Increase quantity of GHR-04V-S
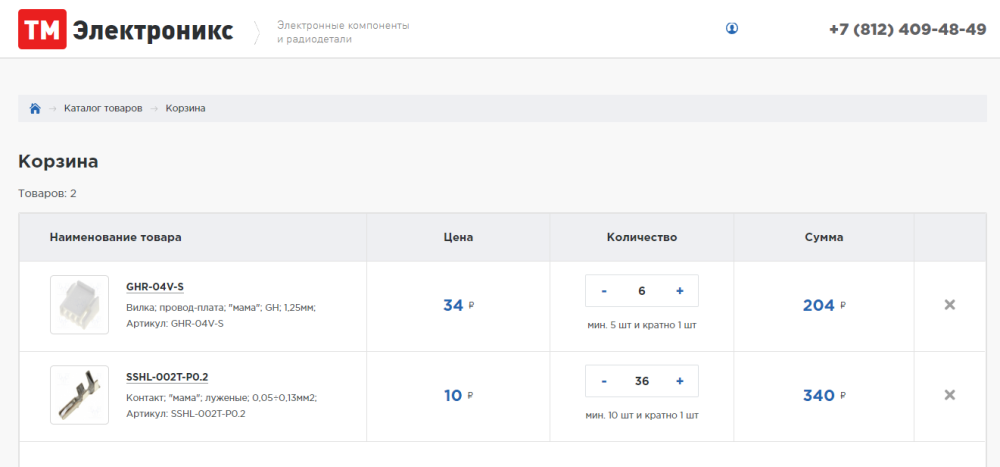 pyautogui.click(x=680, y=291)
